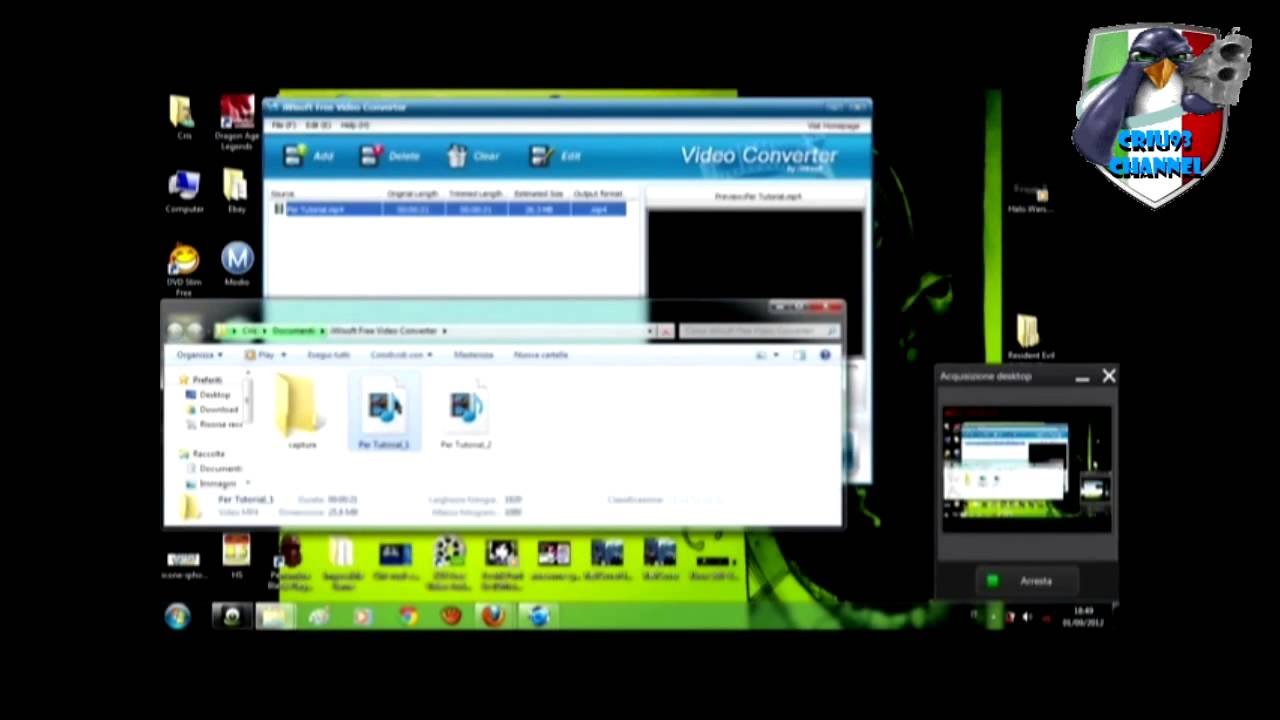Click Immagini in Explorer navigation pane
Image resolution: width=1280 pixels, height=720 pixels.
pos(218,484)
